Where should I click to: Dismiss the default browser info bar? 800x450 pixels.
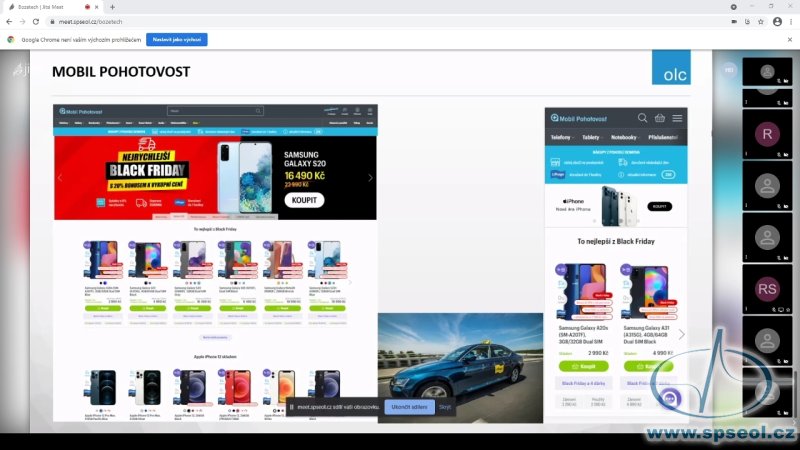(790, 39)
